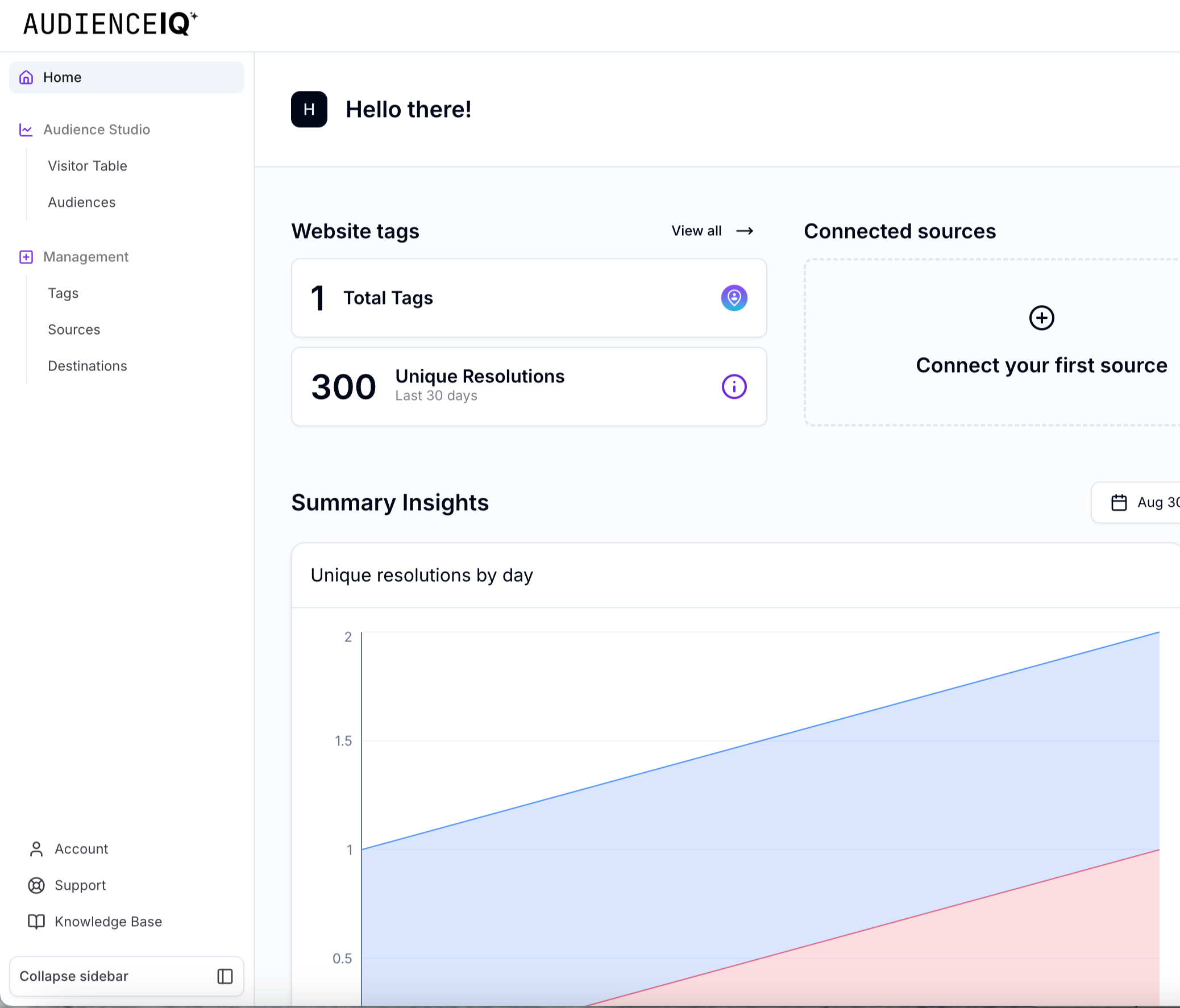Click the Home icon in sidebar
Screen dimensions: 1180x1008
click(x=26, y=77)
